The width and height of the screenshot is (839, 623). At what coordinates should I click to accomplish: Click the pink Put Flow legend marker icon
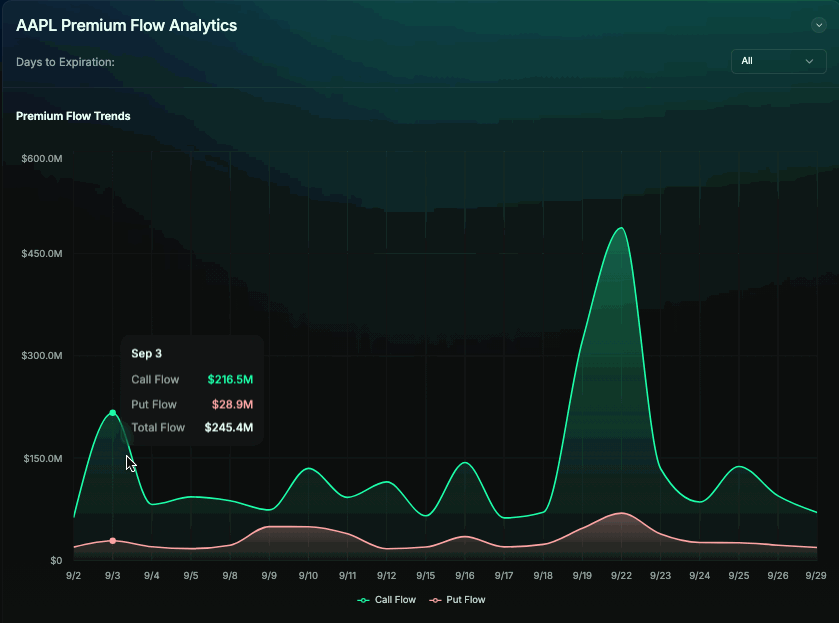(435, 600)
